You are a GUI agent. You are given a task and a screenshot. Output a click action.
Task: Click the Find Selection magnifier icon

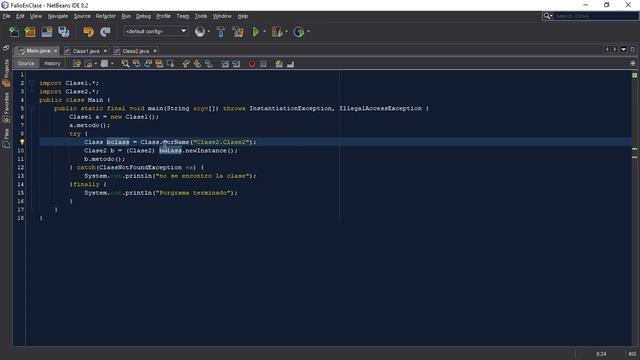click(125, 64)
